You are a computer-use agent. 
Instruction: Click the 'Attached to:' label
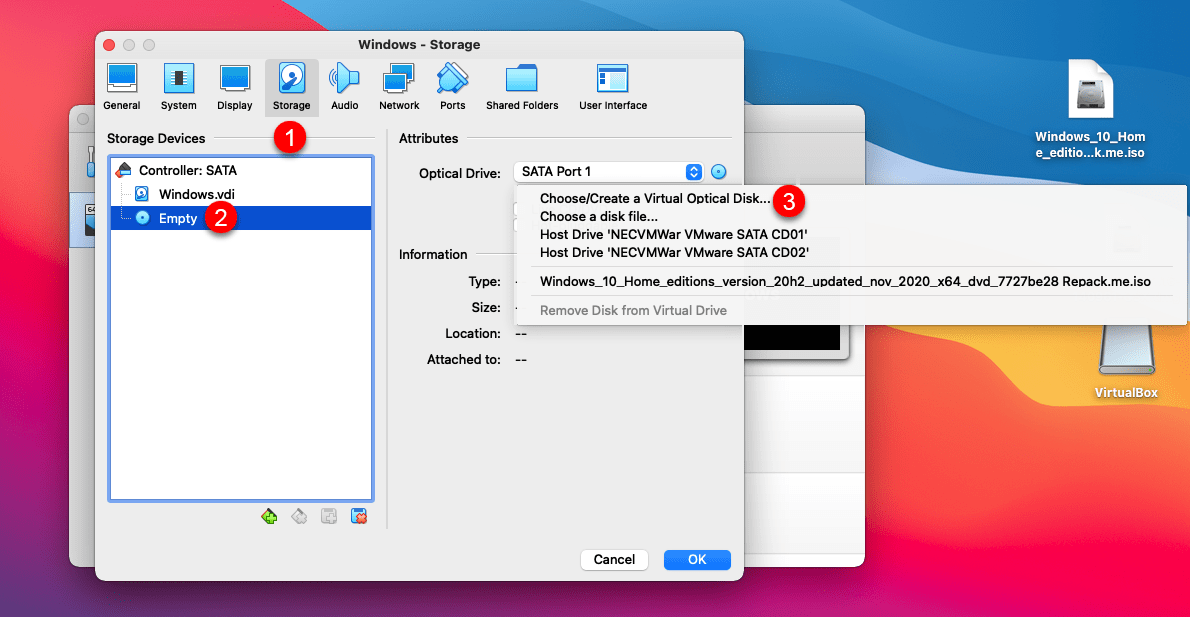(x=464, y=359)
